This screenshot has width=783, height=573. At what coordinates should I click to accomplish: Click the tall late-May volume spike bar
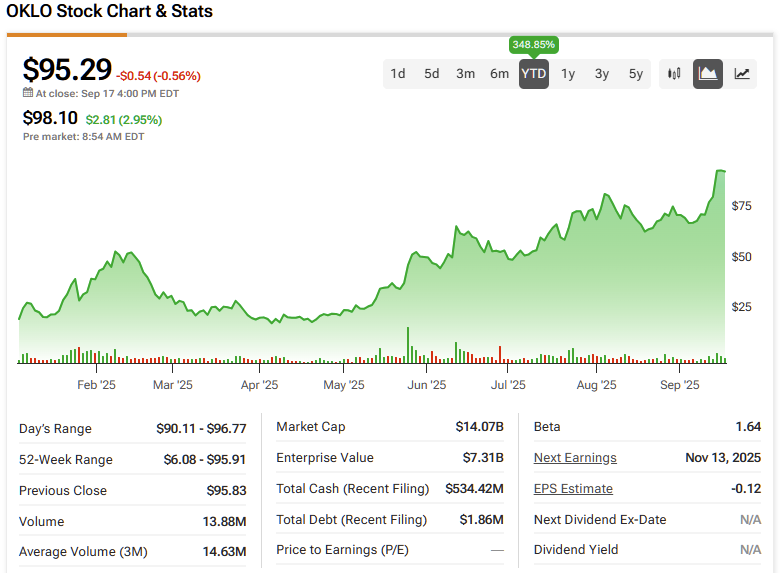click(x=408, y=345)
